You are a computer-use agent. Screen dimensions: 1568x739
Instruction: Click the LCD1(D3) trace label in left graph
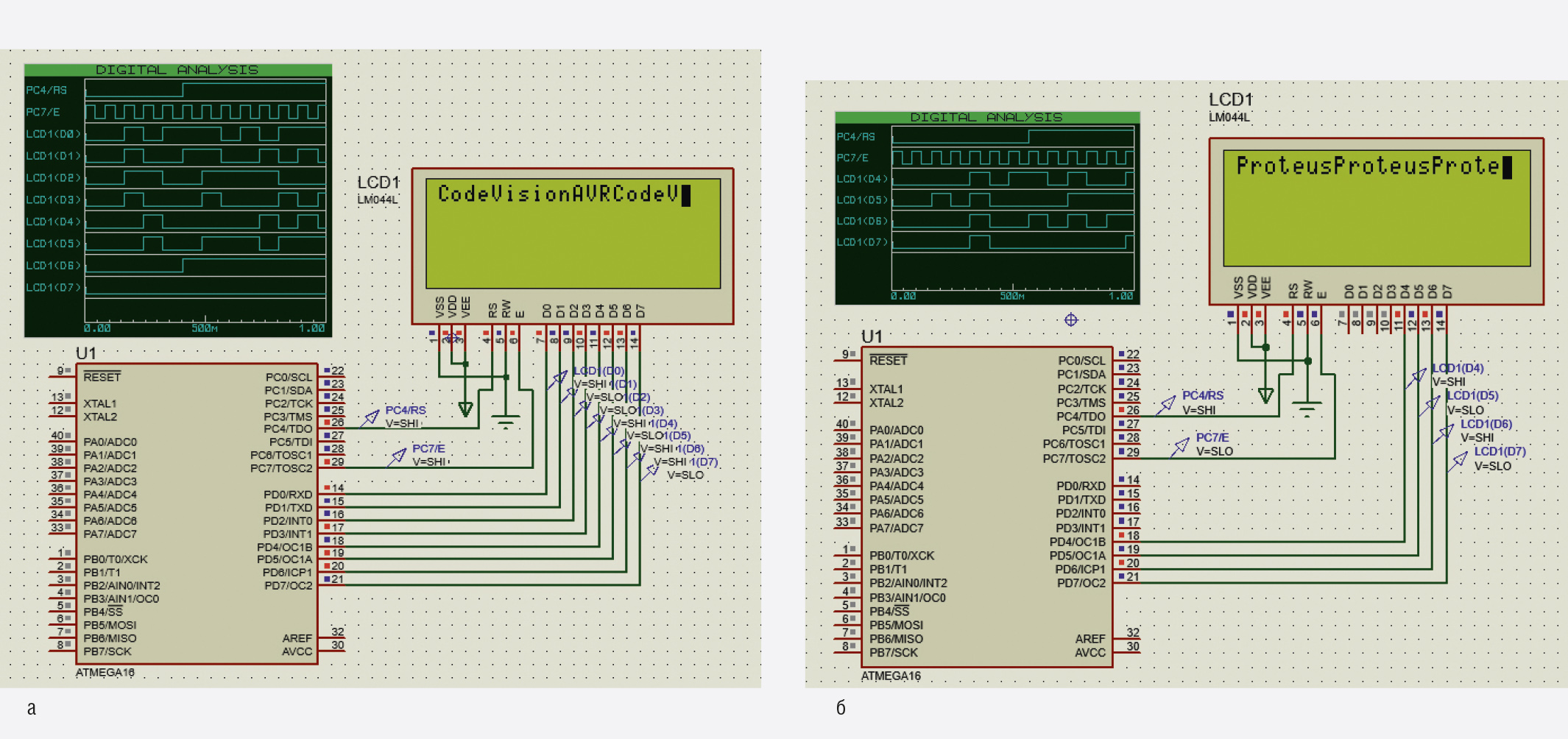(x=53, y=199)
